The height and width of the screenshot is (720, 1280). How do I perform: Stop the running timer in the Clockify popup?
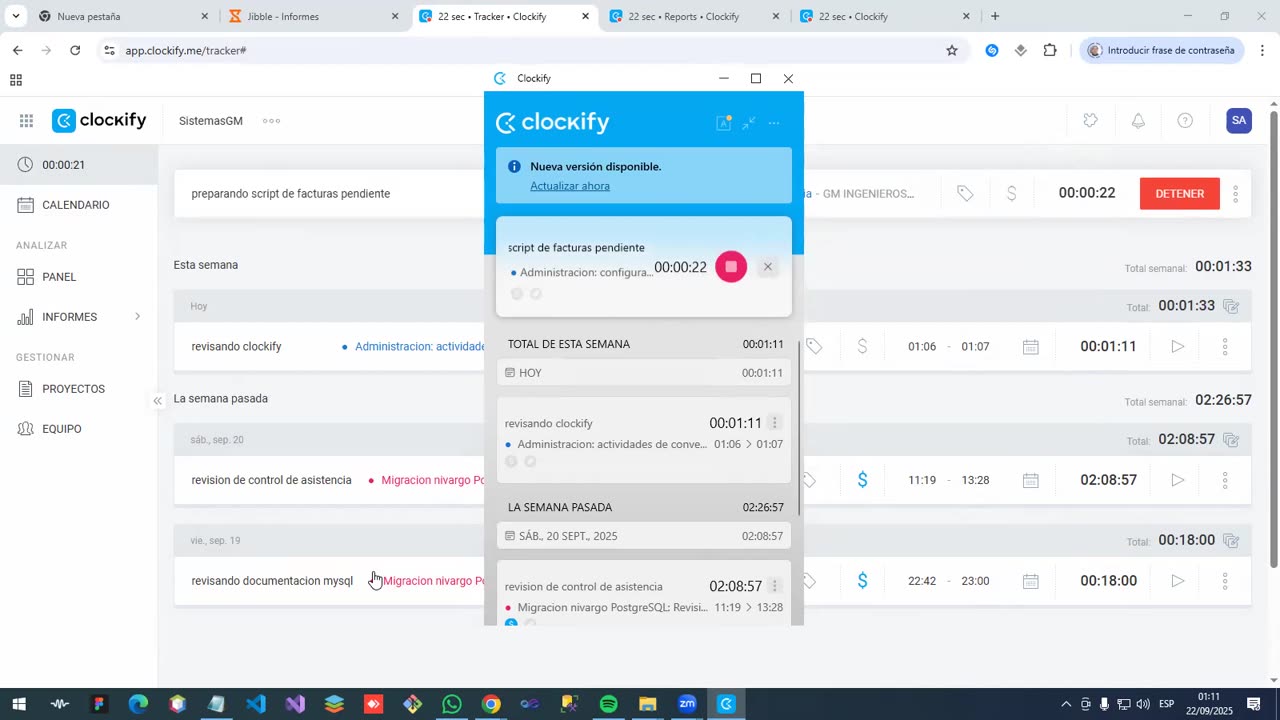[x=731, y=267]
